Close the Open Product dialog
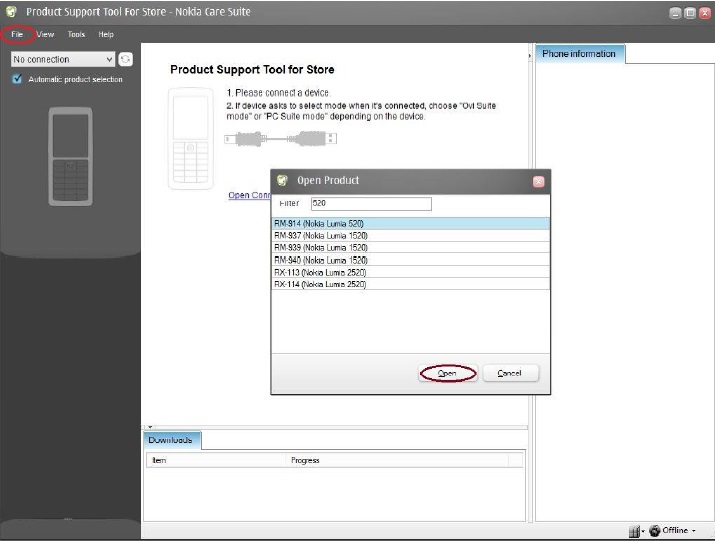 click(x=539, y=182)
